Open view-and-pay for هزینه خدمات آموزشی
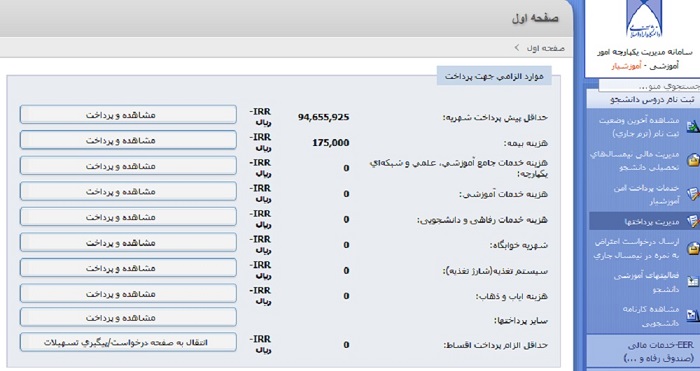Image resolution: width=700 pixels, height=371 pixels. point(128,192)
